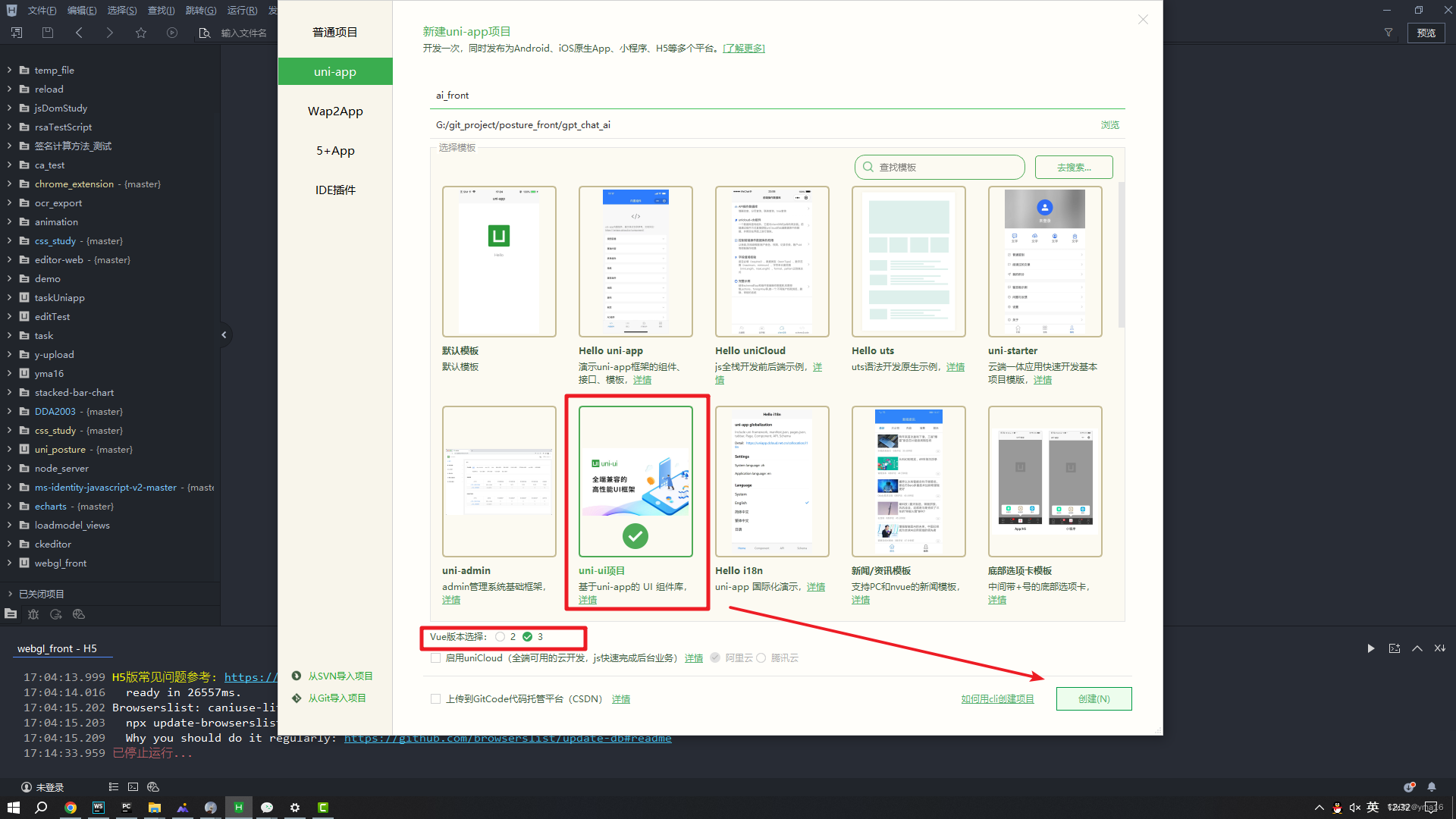The width and height of the screenshot is (1456, 819).
Task: Click the run play icon in toolbar
Action: [172, 33]
